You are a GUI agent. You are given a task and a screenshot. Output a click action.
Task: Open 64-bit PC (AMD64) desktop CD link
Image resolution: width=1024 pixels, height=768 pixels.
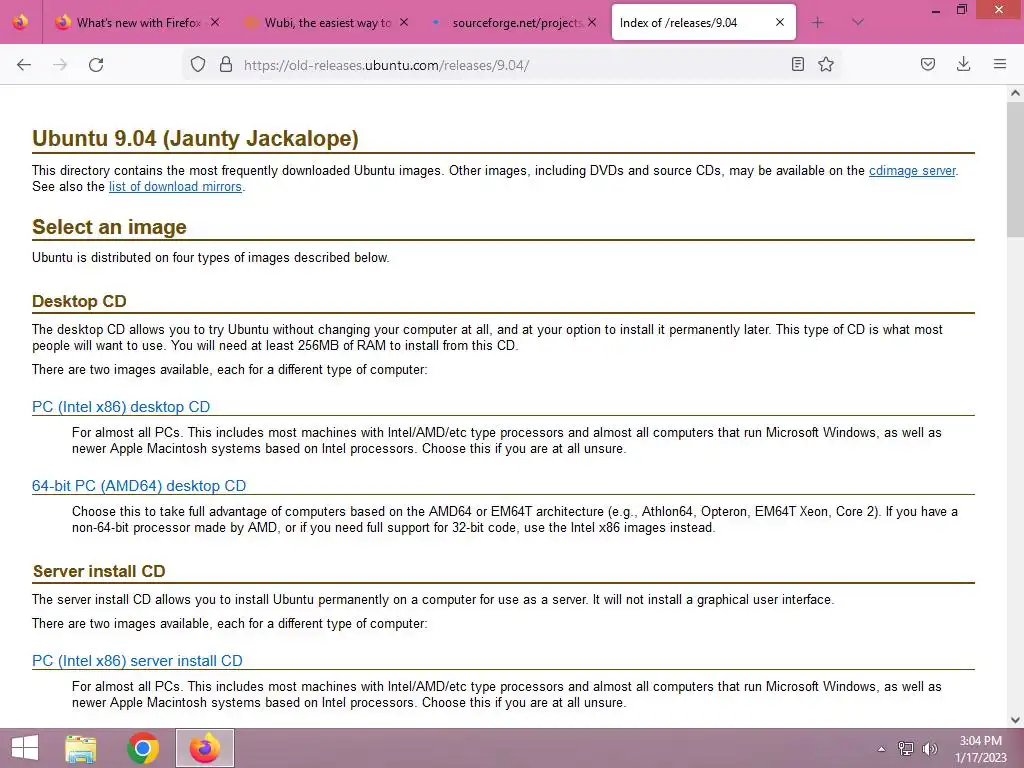point(139,486)
